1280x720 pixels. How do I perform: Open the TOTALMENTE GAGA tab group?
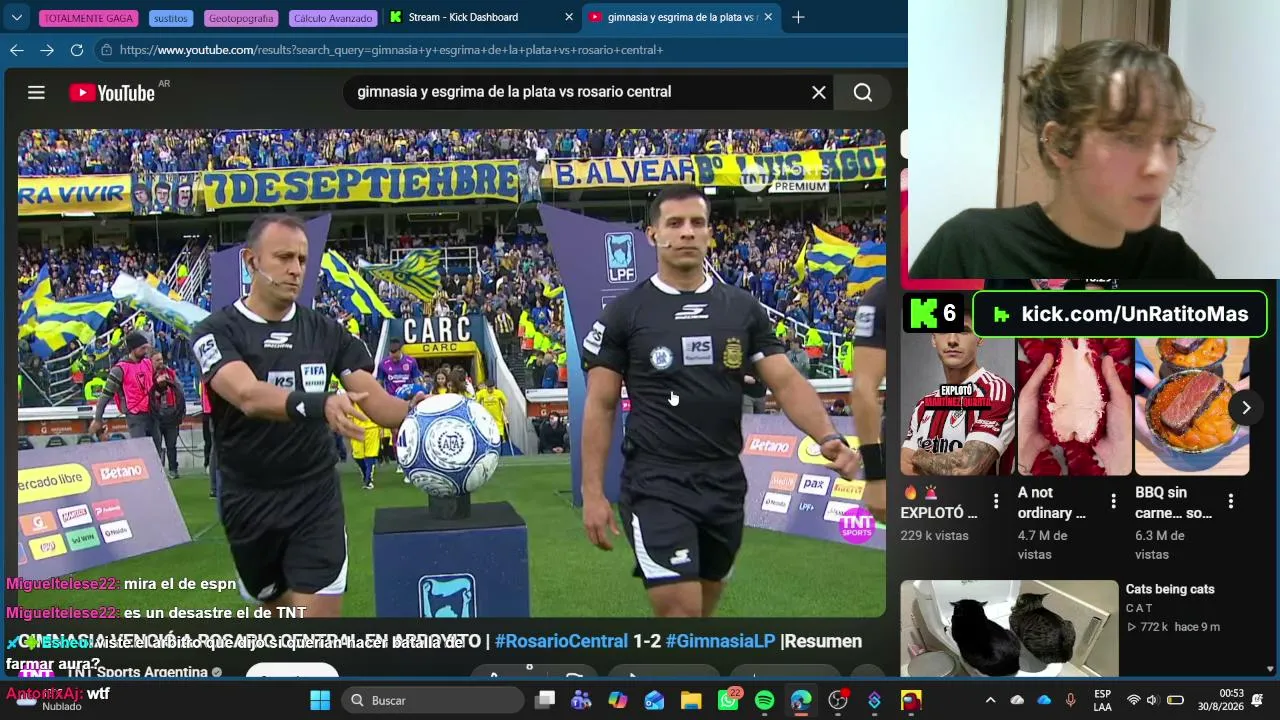click(x=88, y=18)
